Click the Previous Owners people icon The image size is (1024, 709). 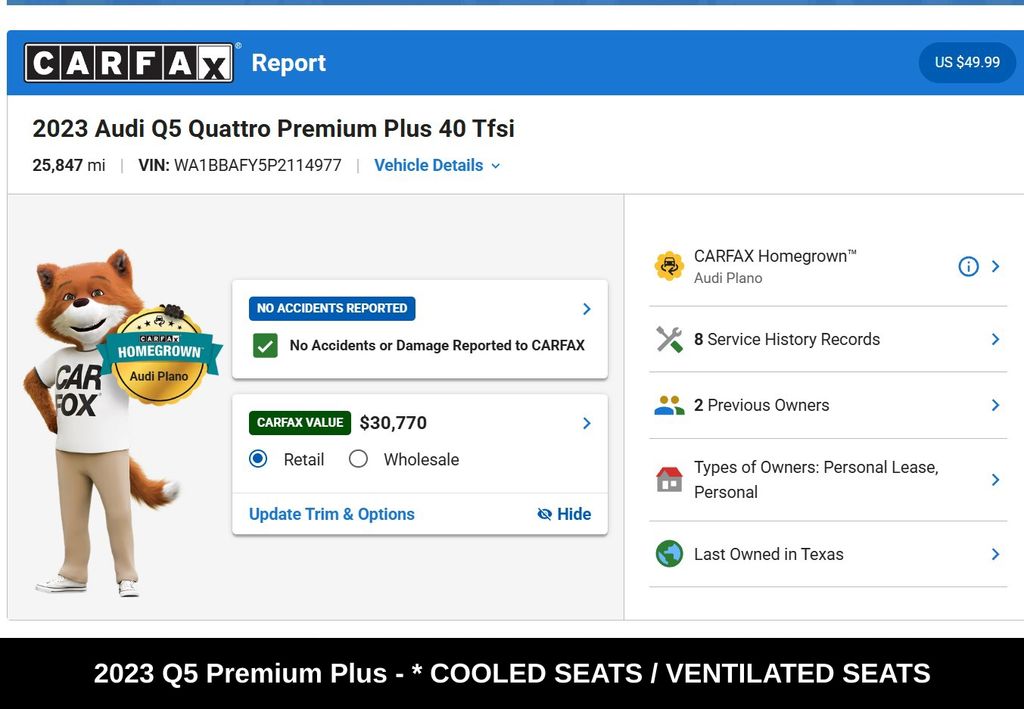coord(669,405)
